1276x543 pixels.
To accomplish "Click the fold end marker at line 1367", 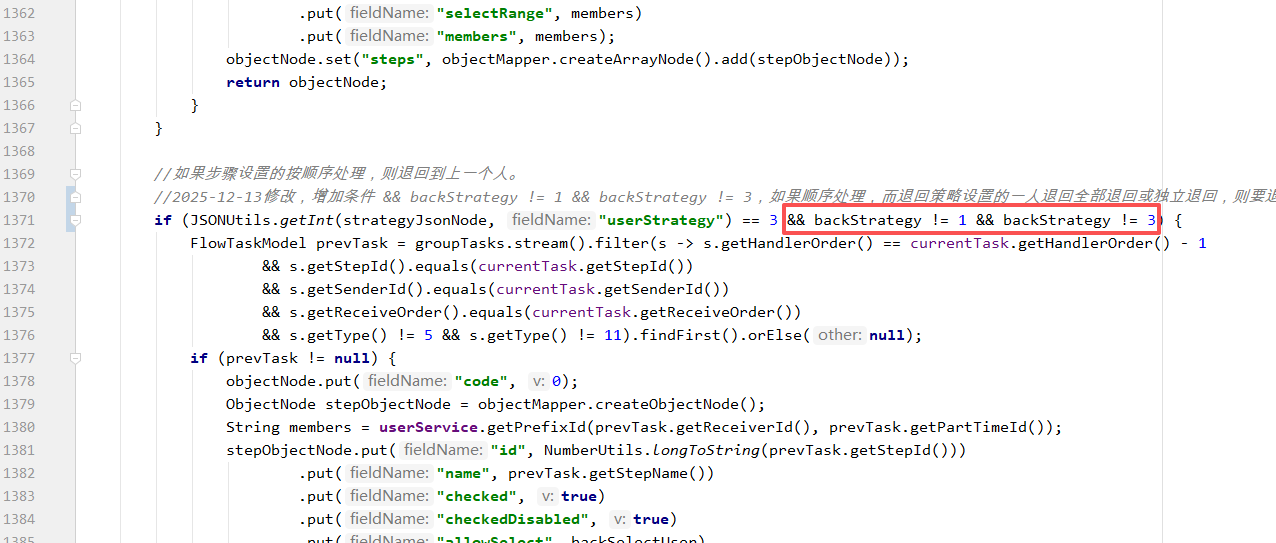I will click(75, 128).
